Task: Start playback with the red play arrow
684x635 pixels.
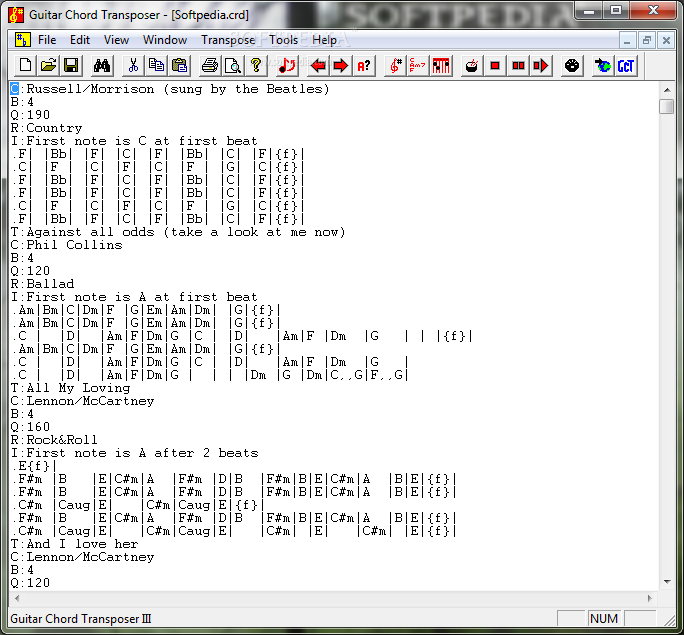Action: [541, 66]
